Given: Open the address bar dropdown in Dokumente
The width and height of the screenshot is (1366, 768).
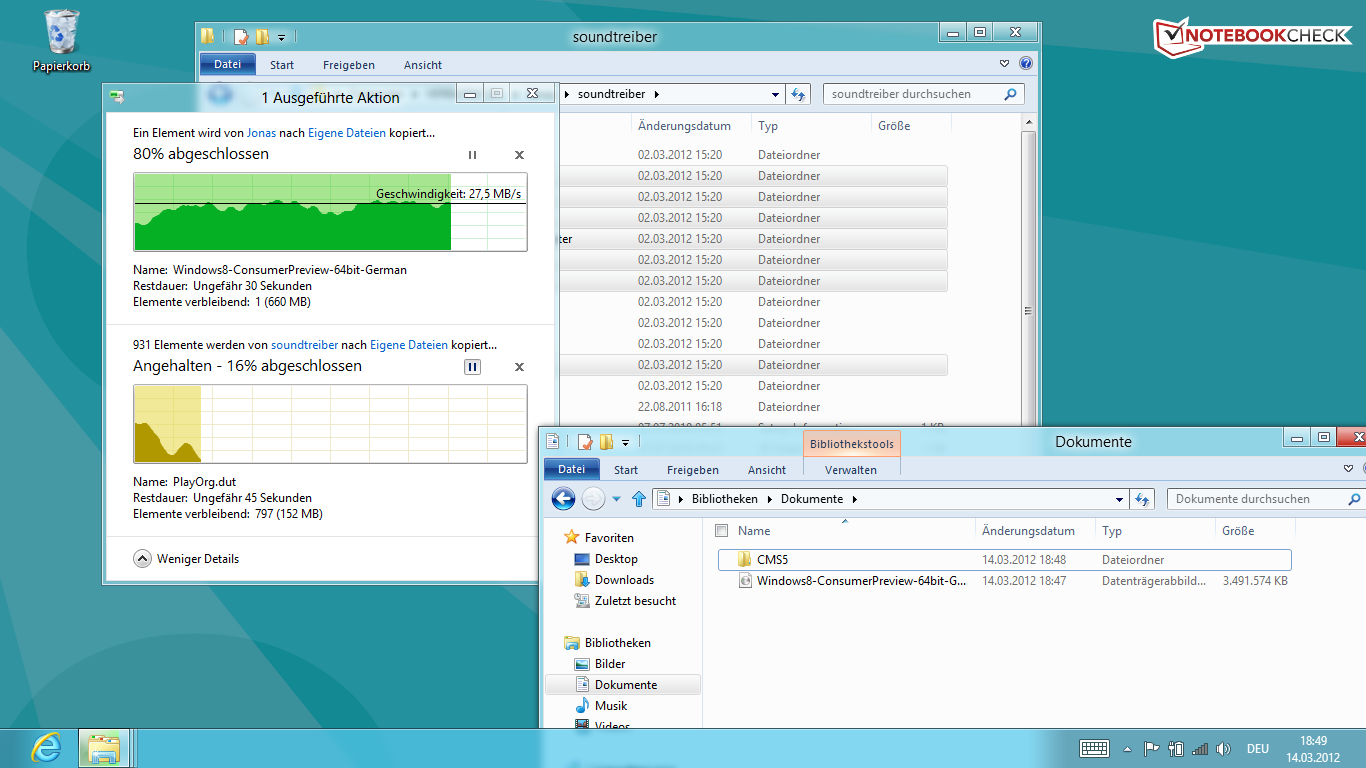Looking at the screenshot, I should coord(1119,499).
